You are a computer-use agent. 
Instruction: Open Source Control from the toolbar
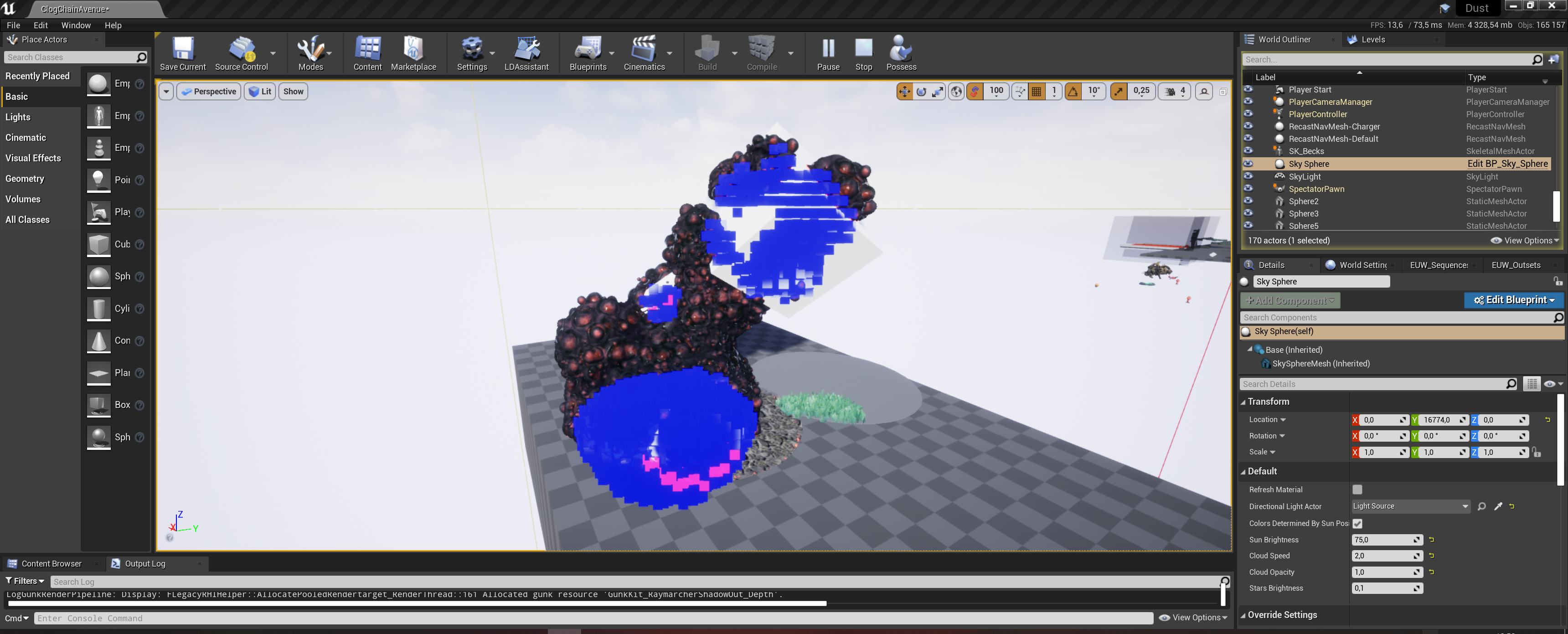(241, 53)
